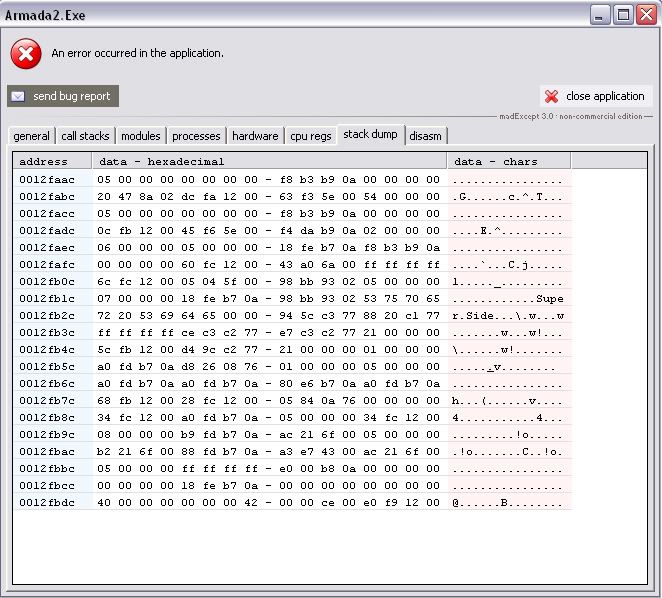Select address row 0012faac

coord(293,179)
